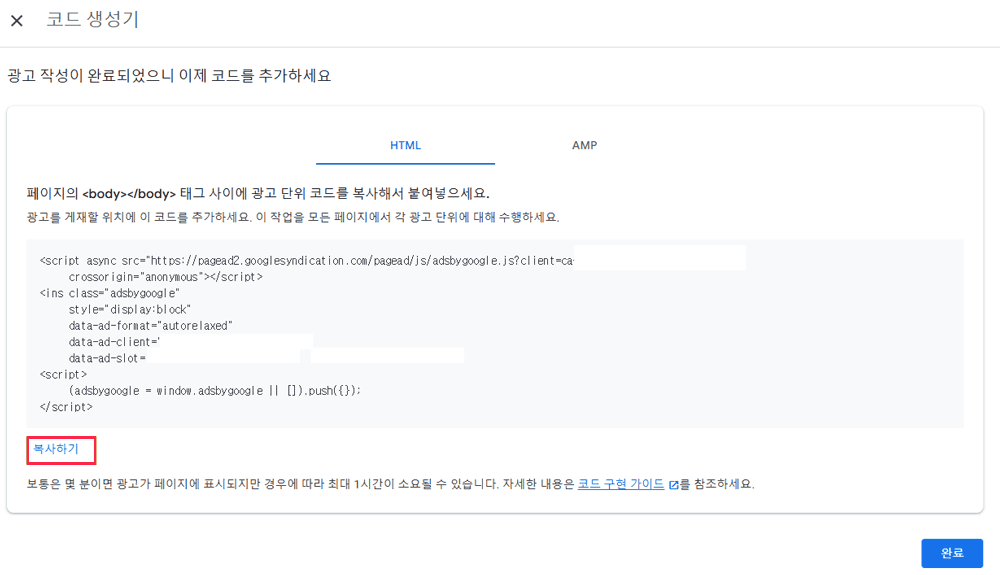
Task: Click the script async src code line
Action: click(x=307, y=261)
